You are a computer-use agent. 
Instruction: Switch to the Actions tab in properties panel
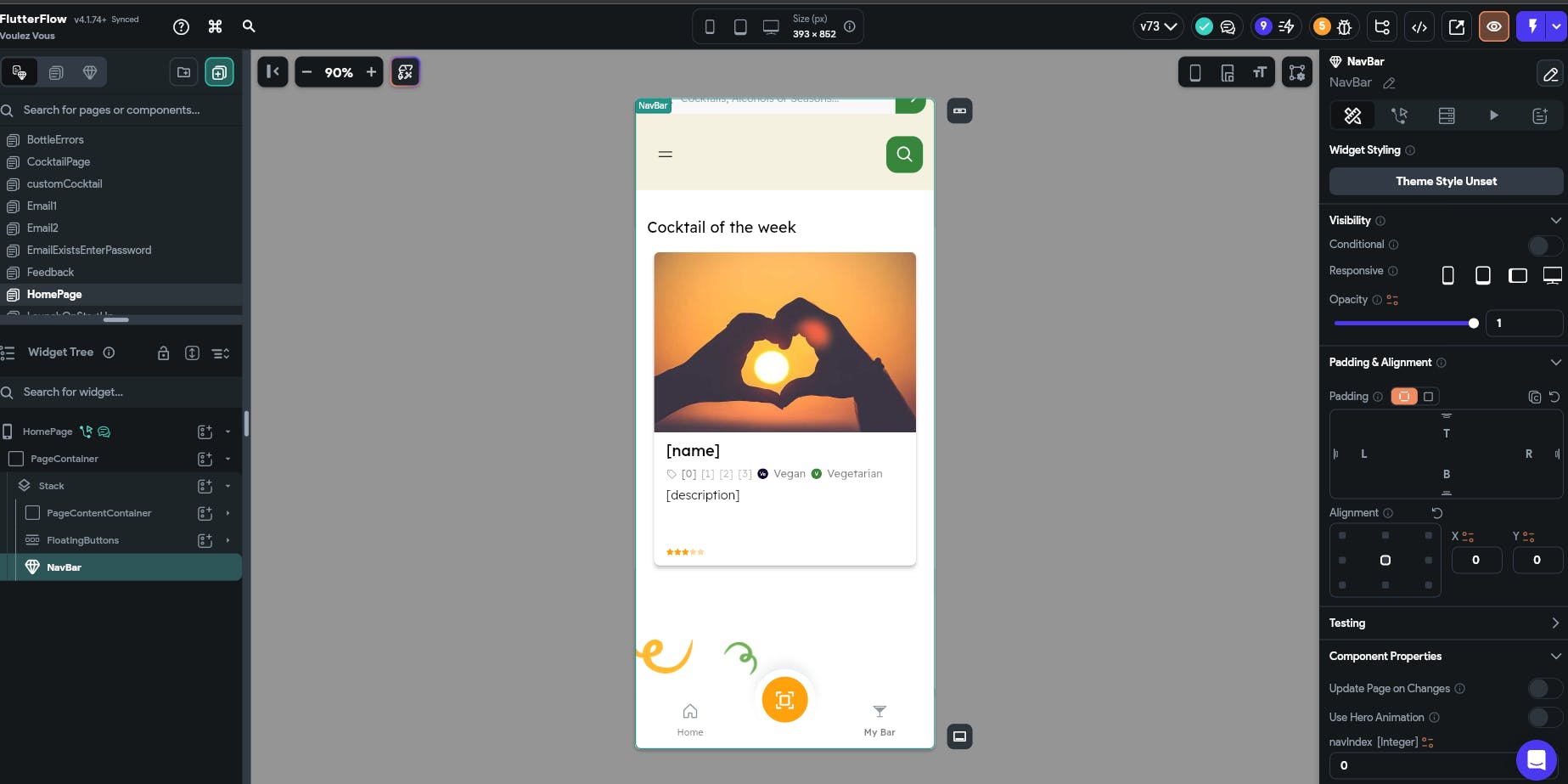(x=1400, y=116)
